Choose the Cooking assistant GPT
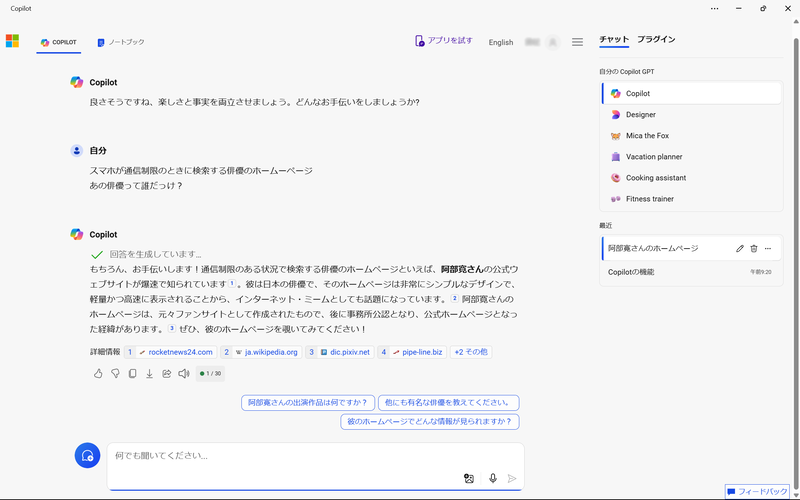 point(691,178)
